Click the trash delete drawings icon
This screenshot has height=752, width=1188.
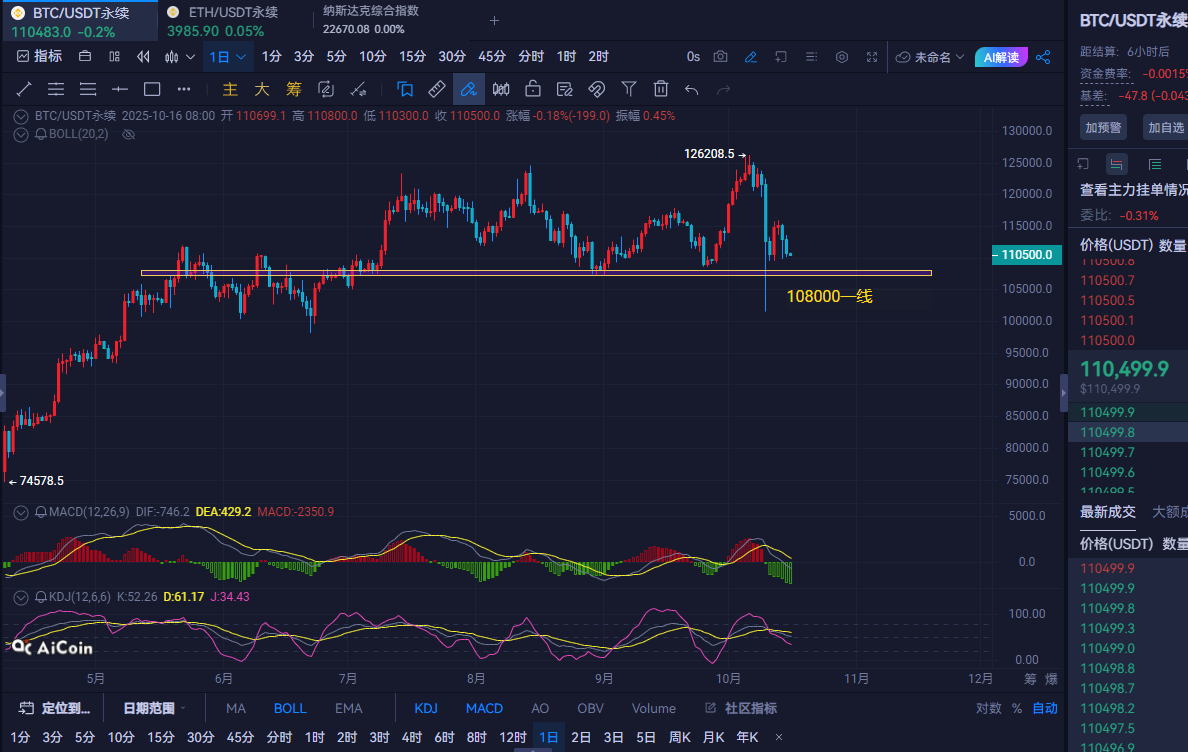click(x=660, y=89)
